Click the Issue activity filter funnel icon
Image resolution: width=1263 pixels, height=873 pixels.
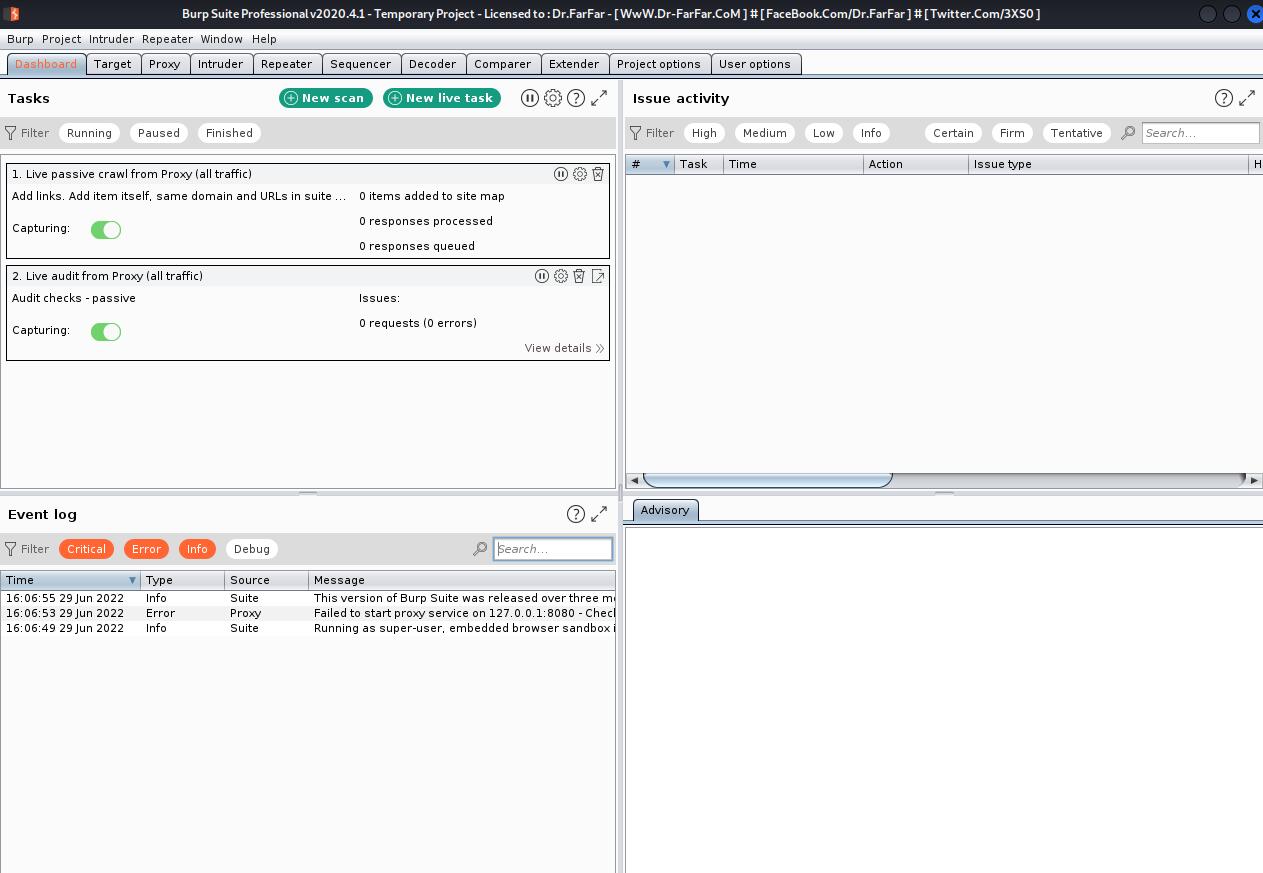[636, 133]
